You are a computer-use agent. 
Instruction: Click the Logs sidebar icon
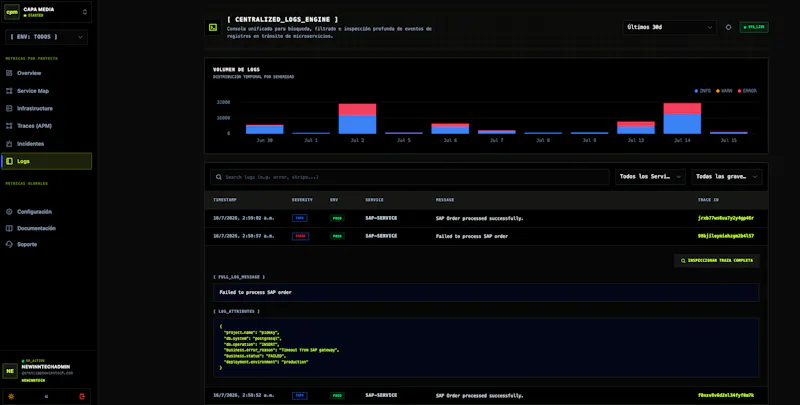[x=9, y=161]
